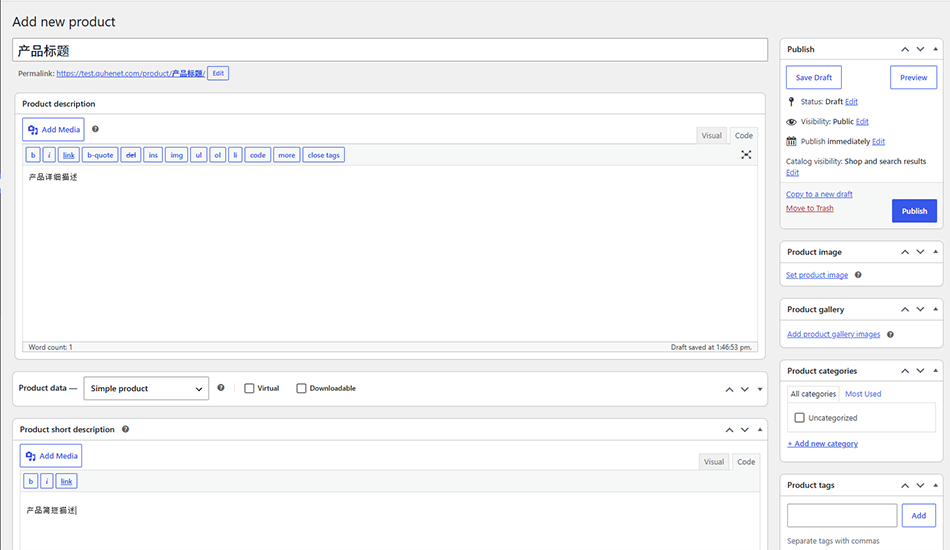The width and height of the screenshot is (950, 550).
Task: Open the Simple product type dropdown
Action: (x=146, y=388)
